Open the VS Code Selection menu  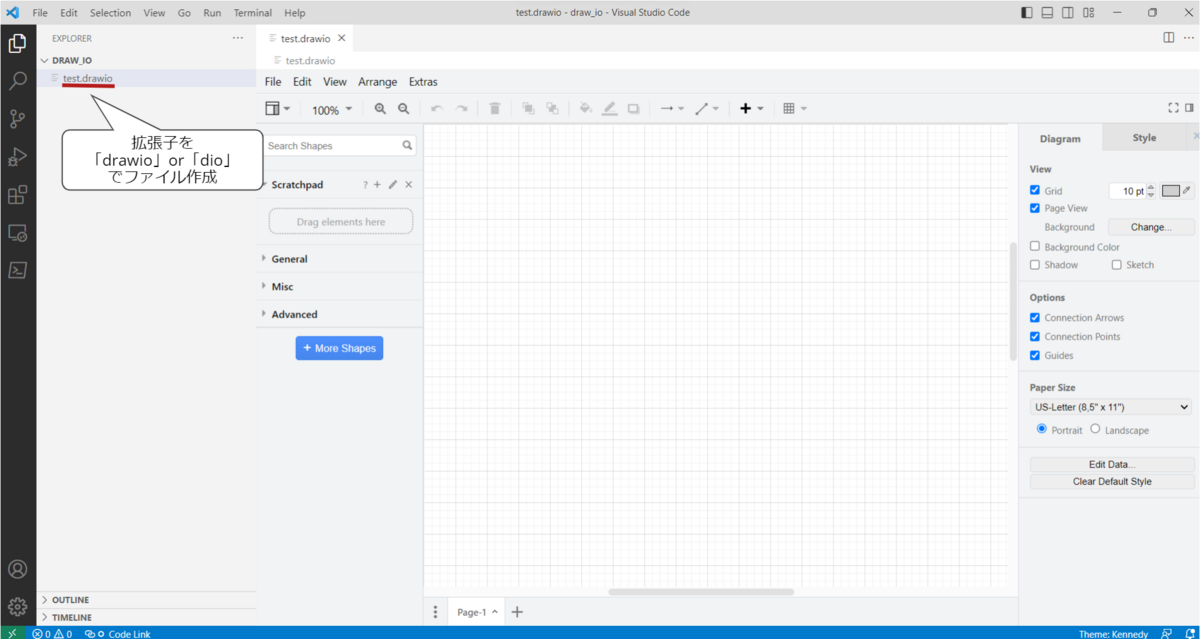110,13
